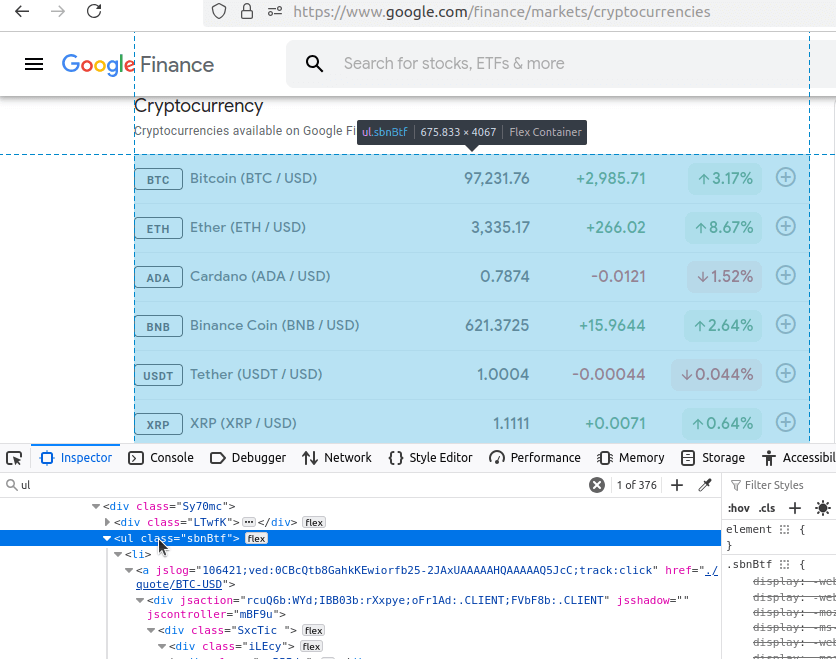Click the light theme sun icon in Rules panel
The height and width of the screenshot is (659, 836).
823,508
